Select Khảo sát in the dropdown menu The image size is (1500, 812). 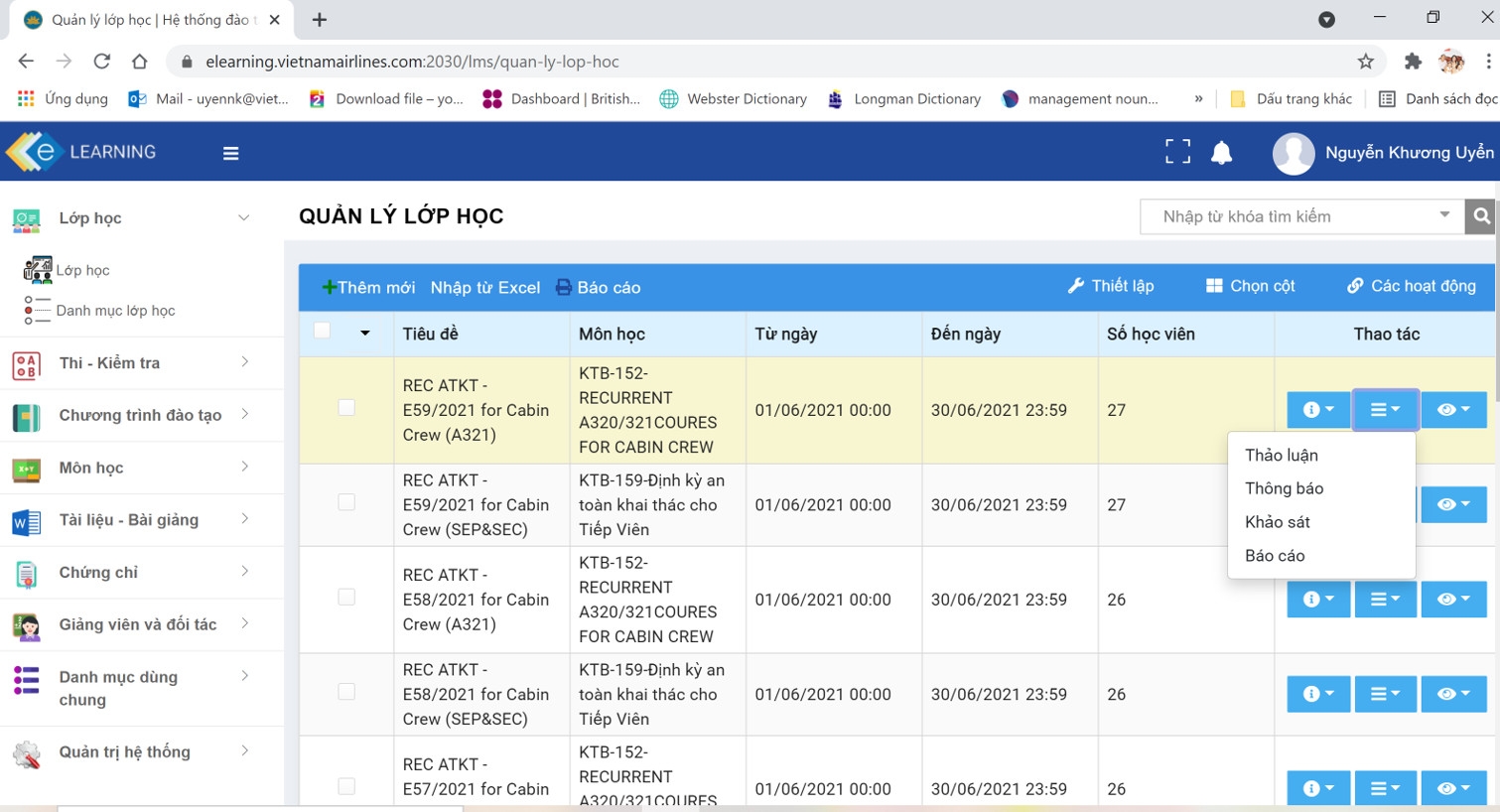coord(1278,522)
